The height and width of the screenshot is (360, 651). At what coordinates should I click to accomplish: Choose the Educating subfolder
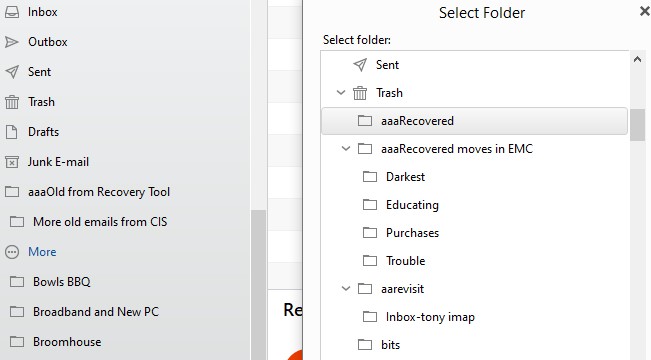tap(412, 205)
